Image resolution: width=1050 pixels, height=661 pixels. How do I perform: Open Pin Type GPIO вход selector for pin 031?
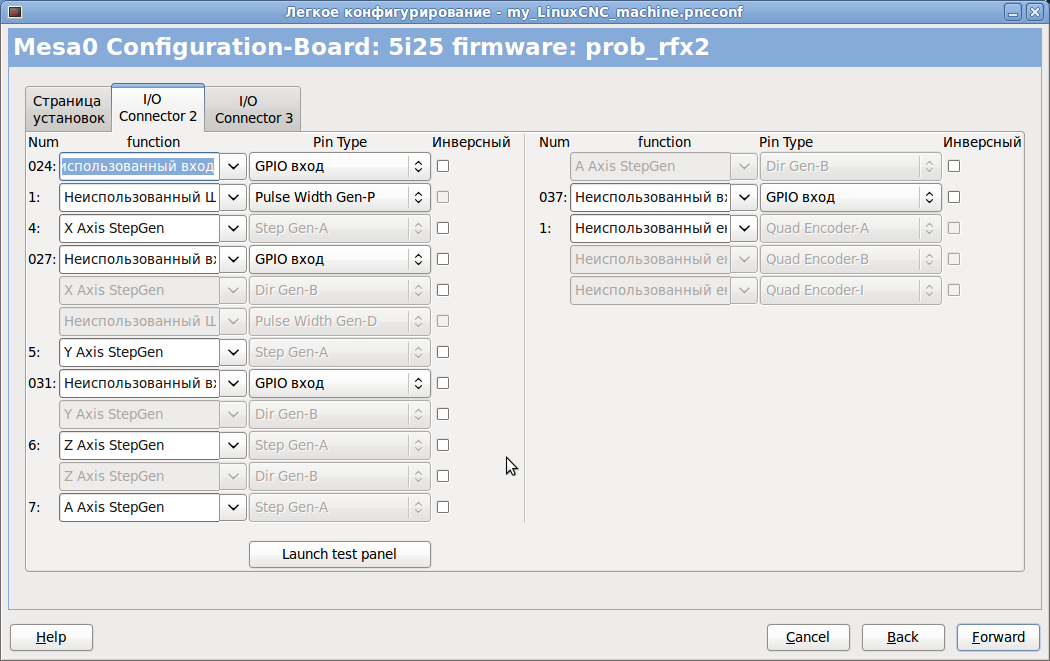click(340, 383)
